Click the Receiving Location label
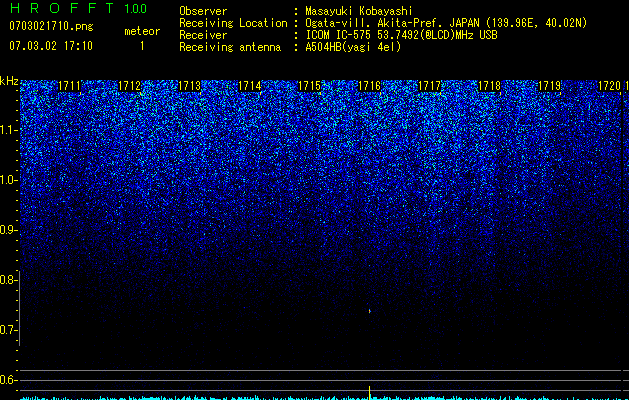Screen dimensions: 629x400 click(233, 23)
